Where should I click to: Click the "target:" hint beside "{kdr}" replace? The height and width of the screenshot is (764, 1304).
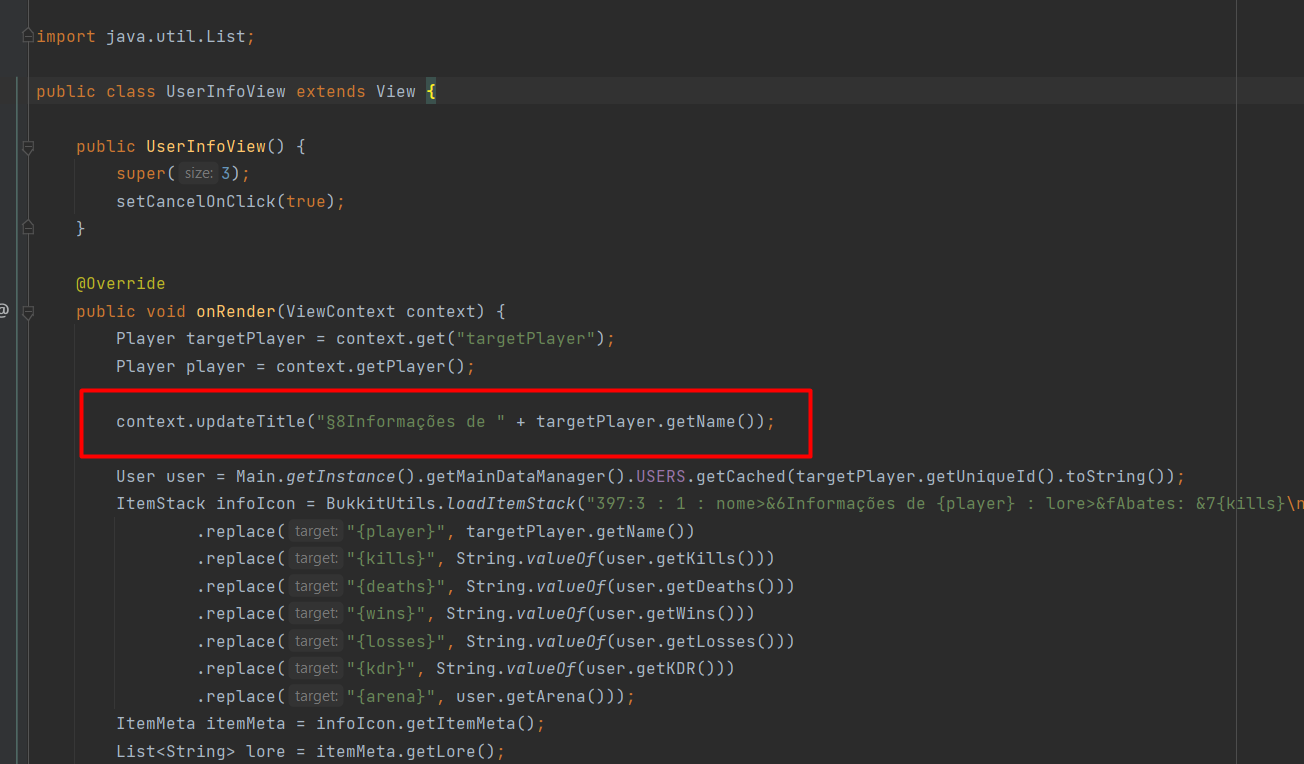315,668
